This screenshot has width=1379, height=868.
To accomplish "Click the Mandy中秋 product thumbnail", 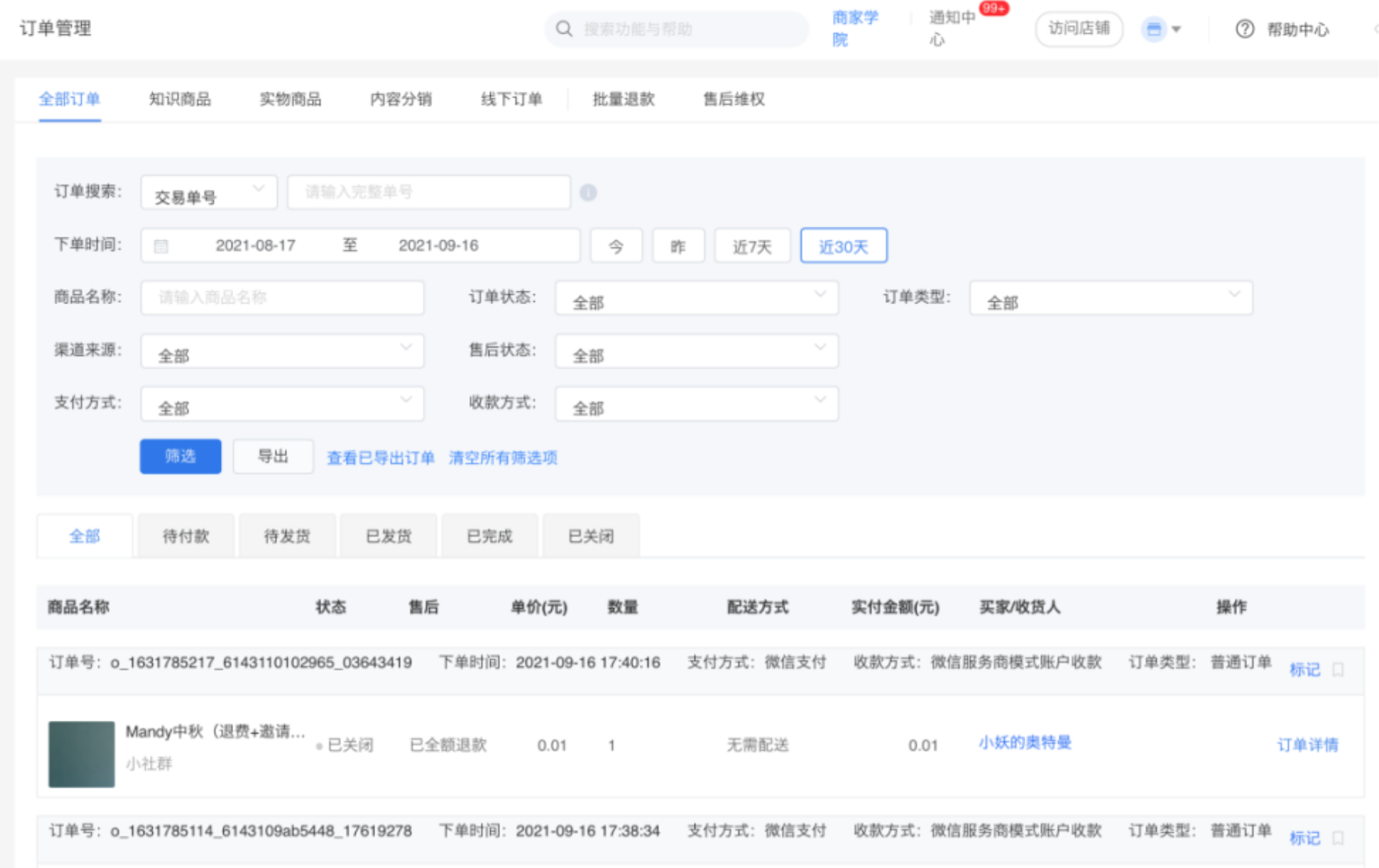I will point(82,754).
